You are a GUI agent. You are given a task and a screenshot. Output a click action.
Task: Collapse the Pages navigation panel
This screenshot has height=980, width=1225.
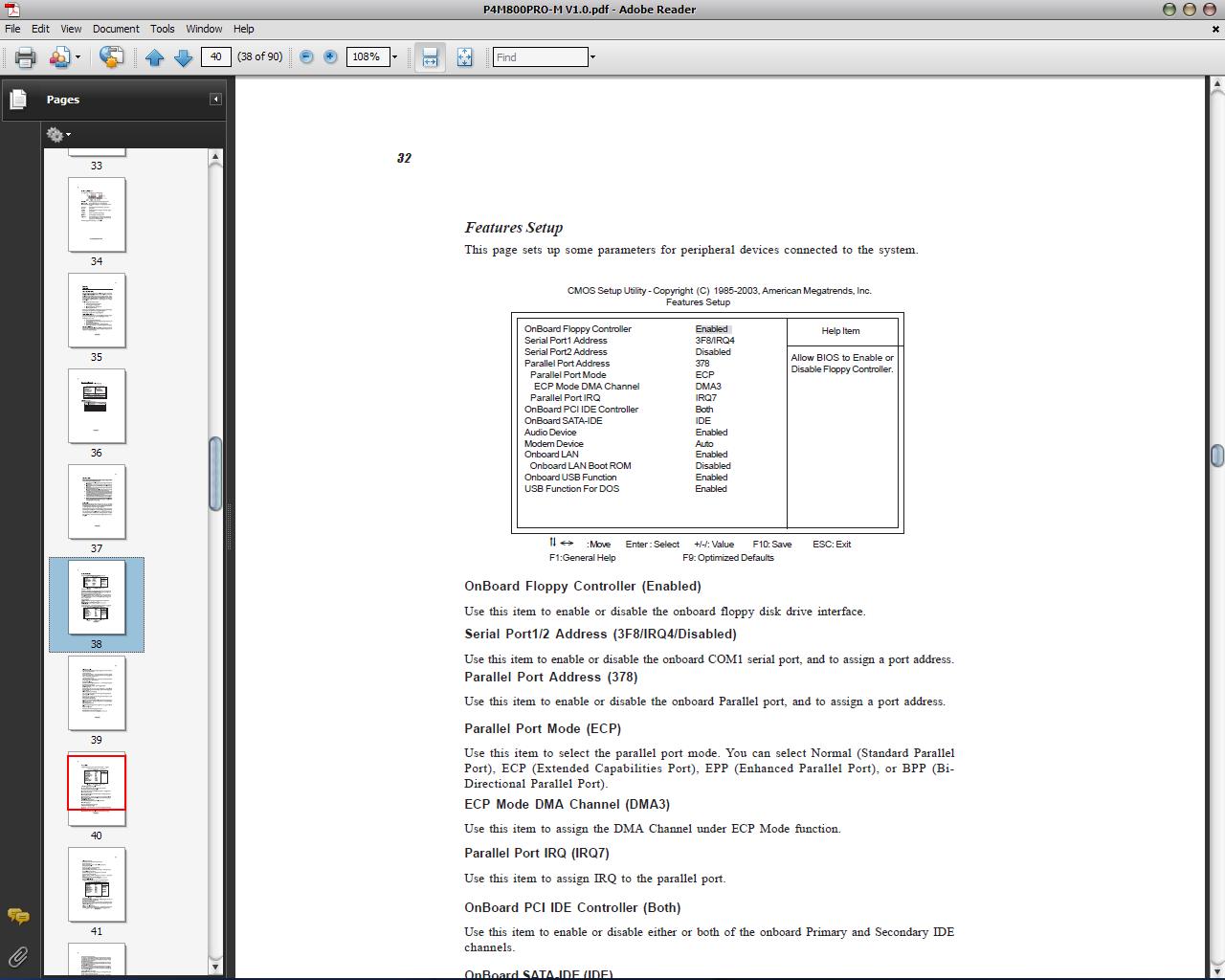pyautogui.click(x=215, y=100)
